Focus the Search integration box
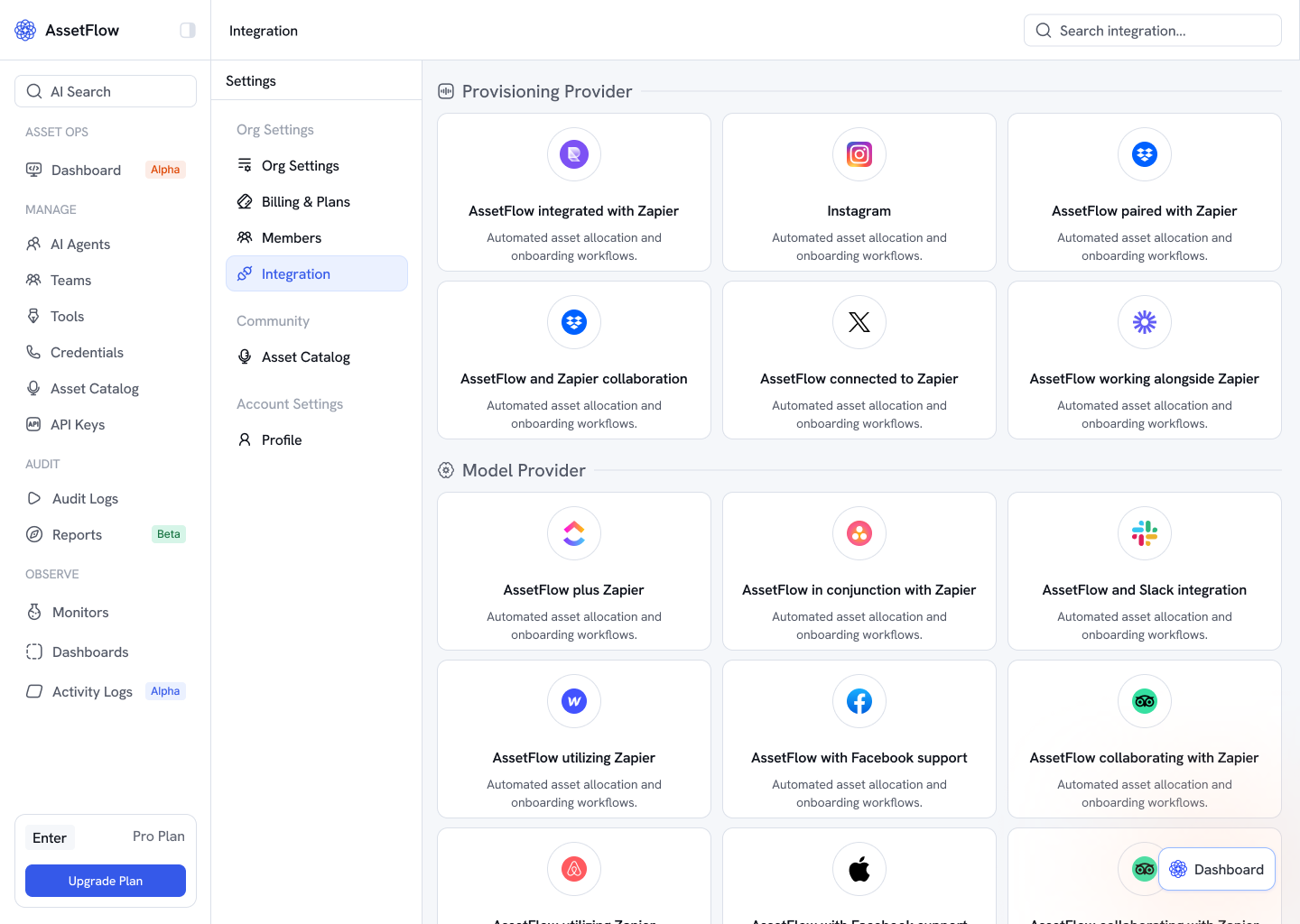 tap(1153, 30)
